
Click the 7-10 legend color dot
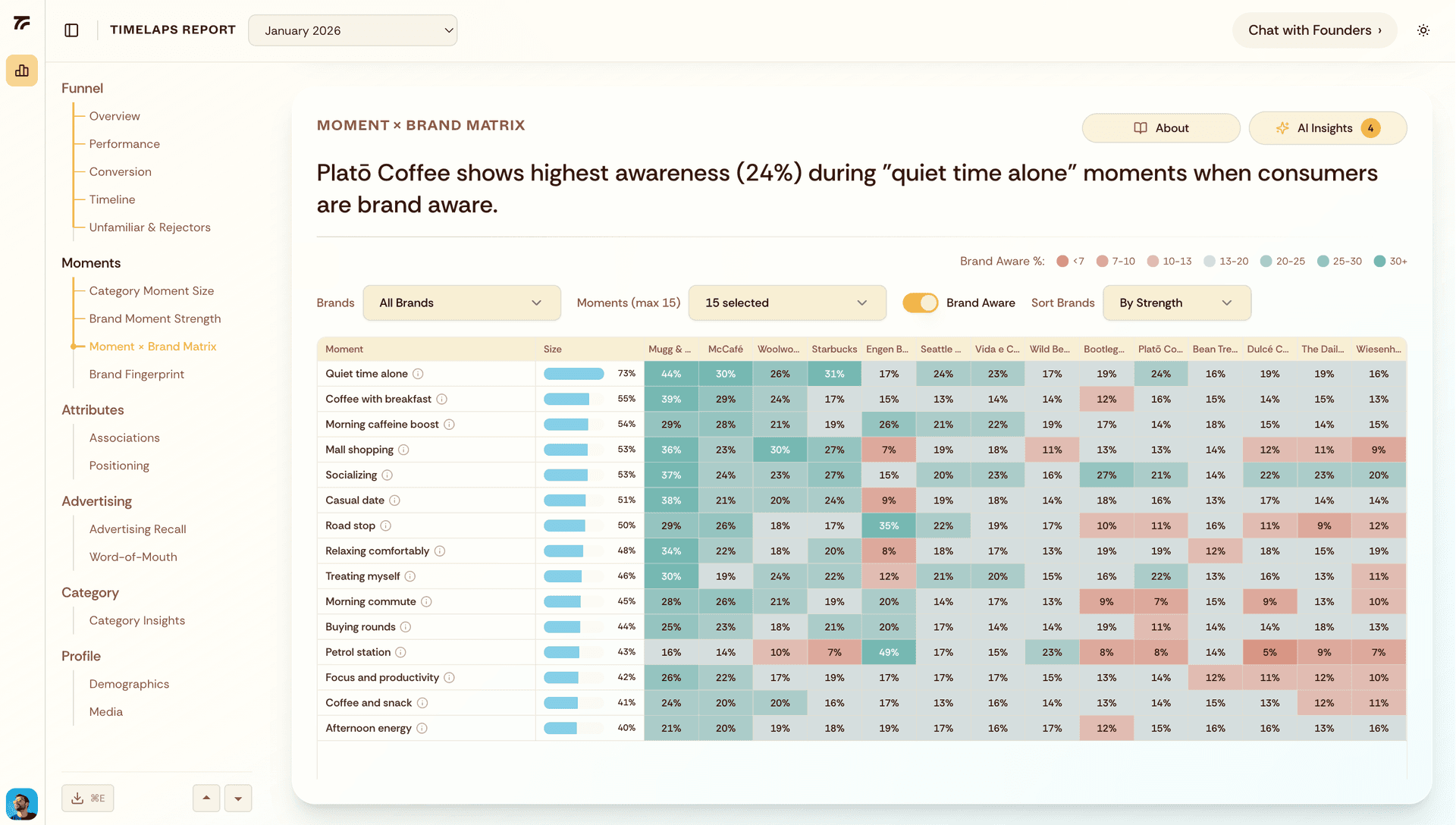[1103, 261]
